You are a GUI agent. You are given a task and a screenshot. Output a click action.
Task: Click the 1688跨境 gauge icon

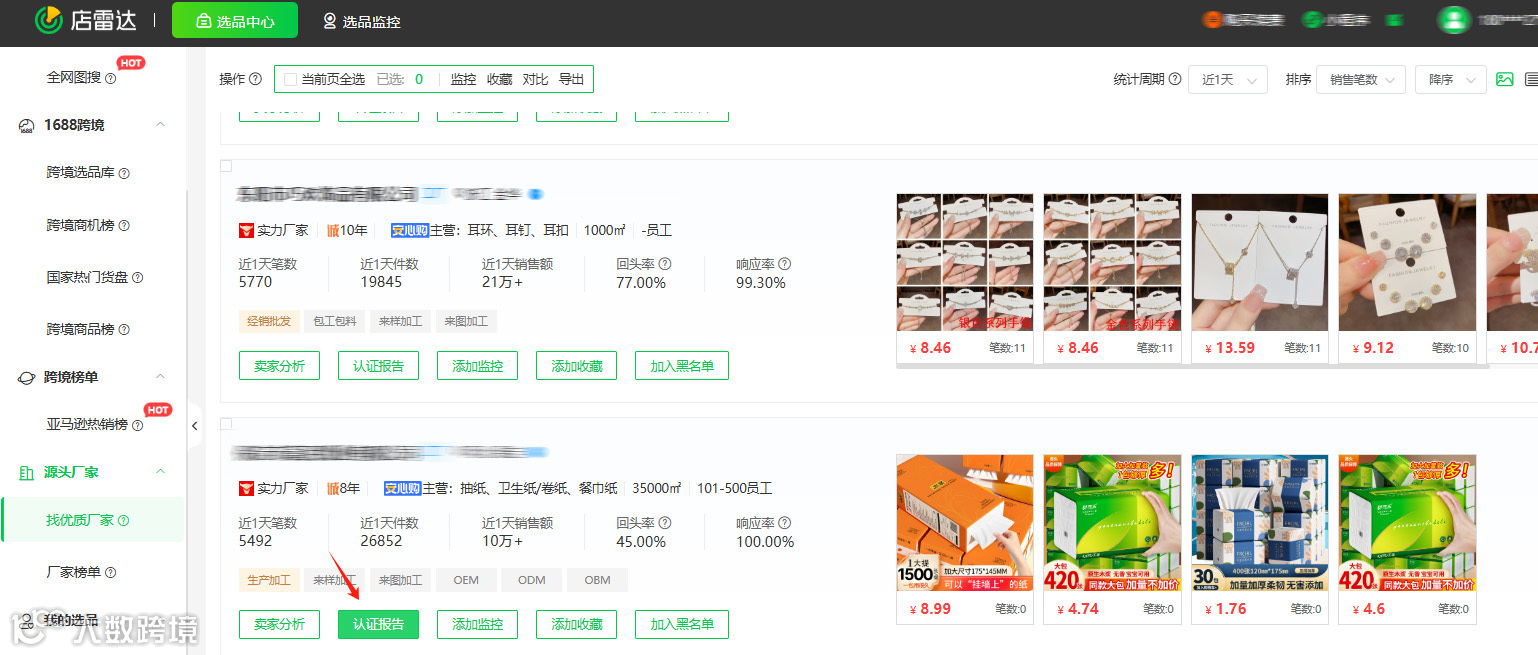click(x=27, y=125)
